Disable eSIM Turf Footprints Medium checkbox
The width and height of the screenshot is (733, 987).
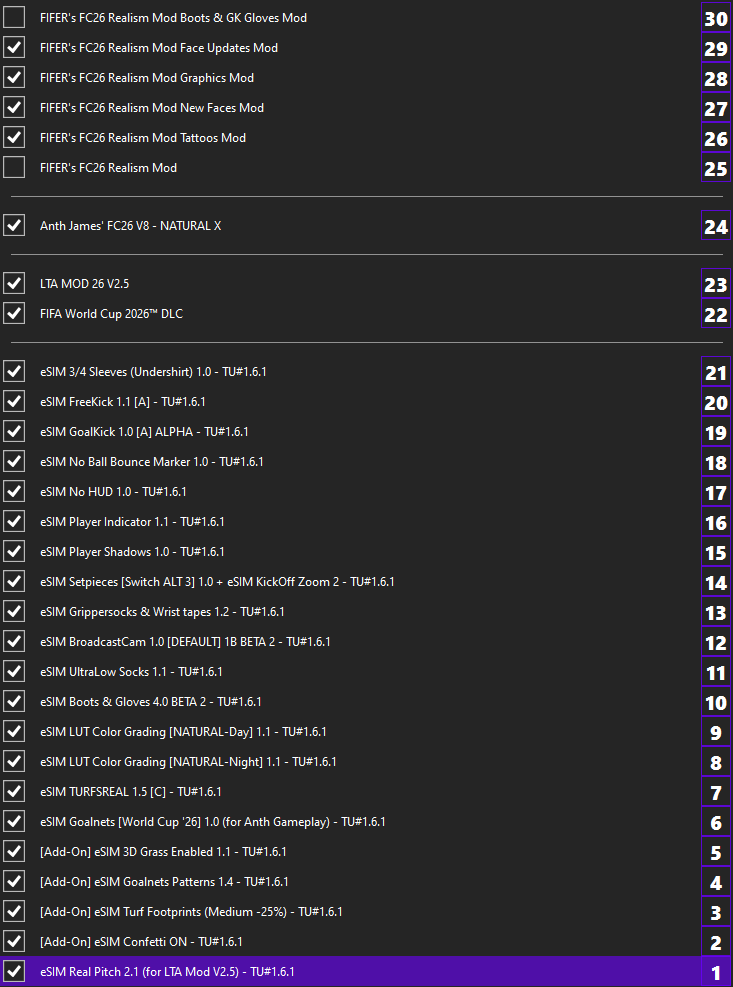coord(14,911)
